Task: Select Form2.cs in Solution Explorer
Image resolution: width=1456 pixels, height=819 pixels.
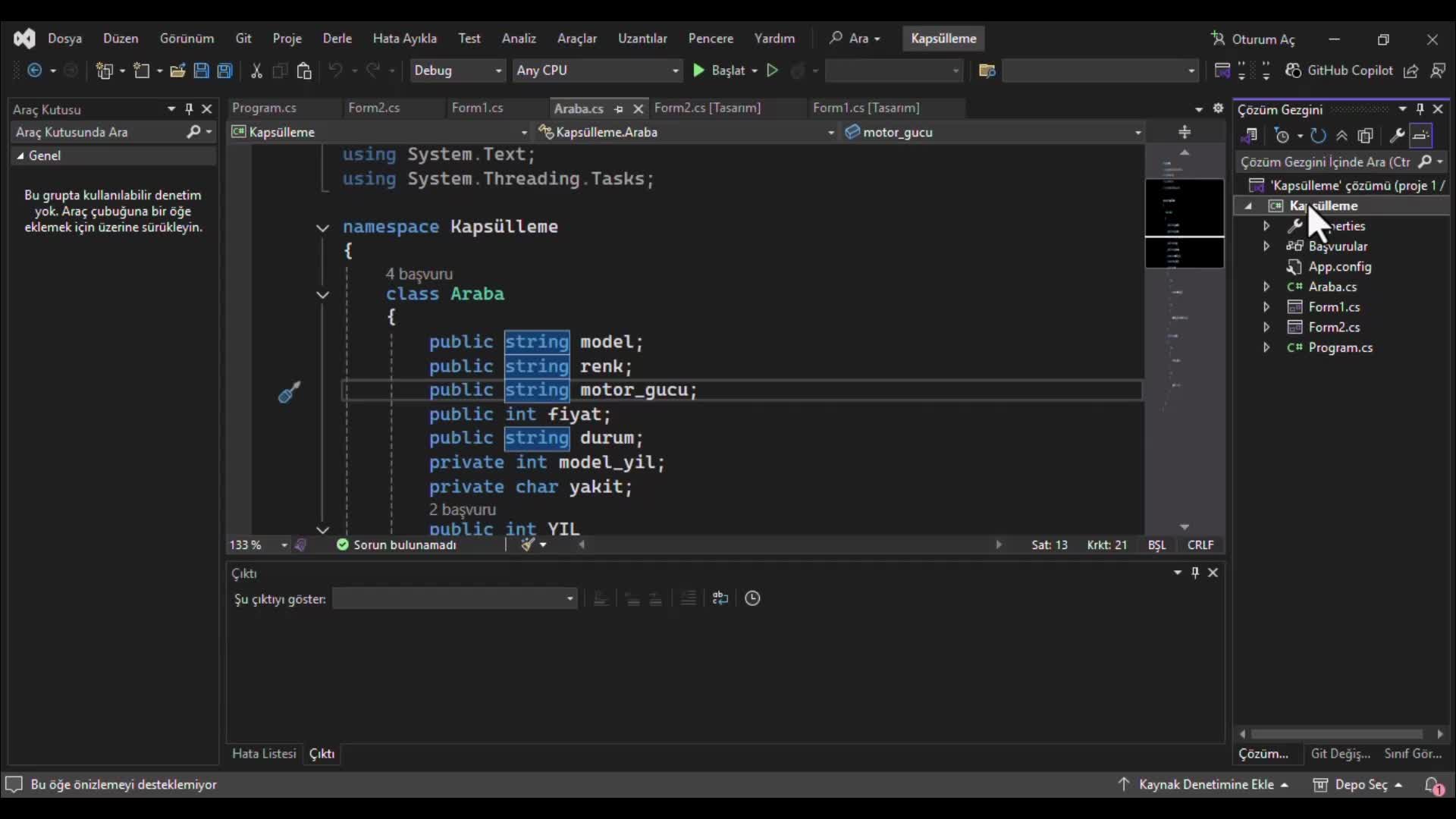Action: click(x=1334, y=327)
